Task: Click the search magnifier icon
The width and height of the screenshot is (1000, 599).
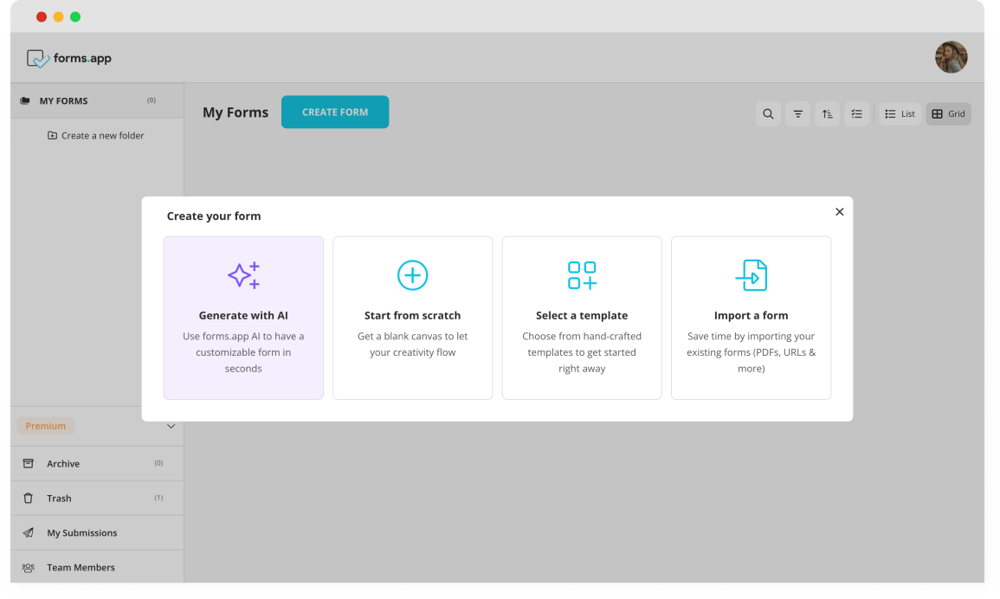Action: coord(768,114)
